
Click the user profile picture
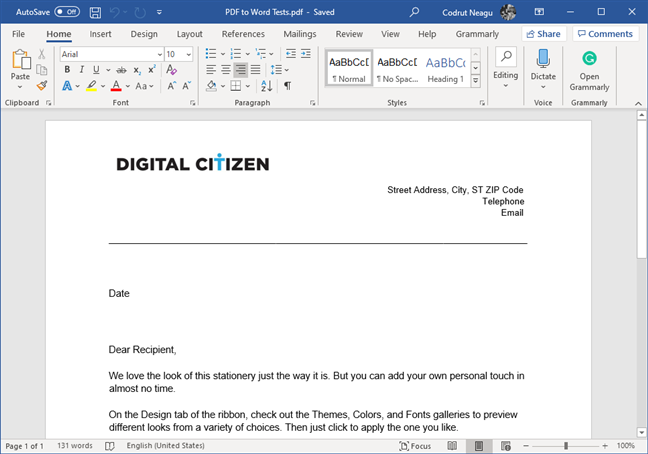click(x=508, y=12)
